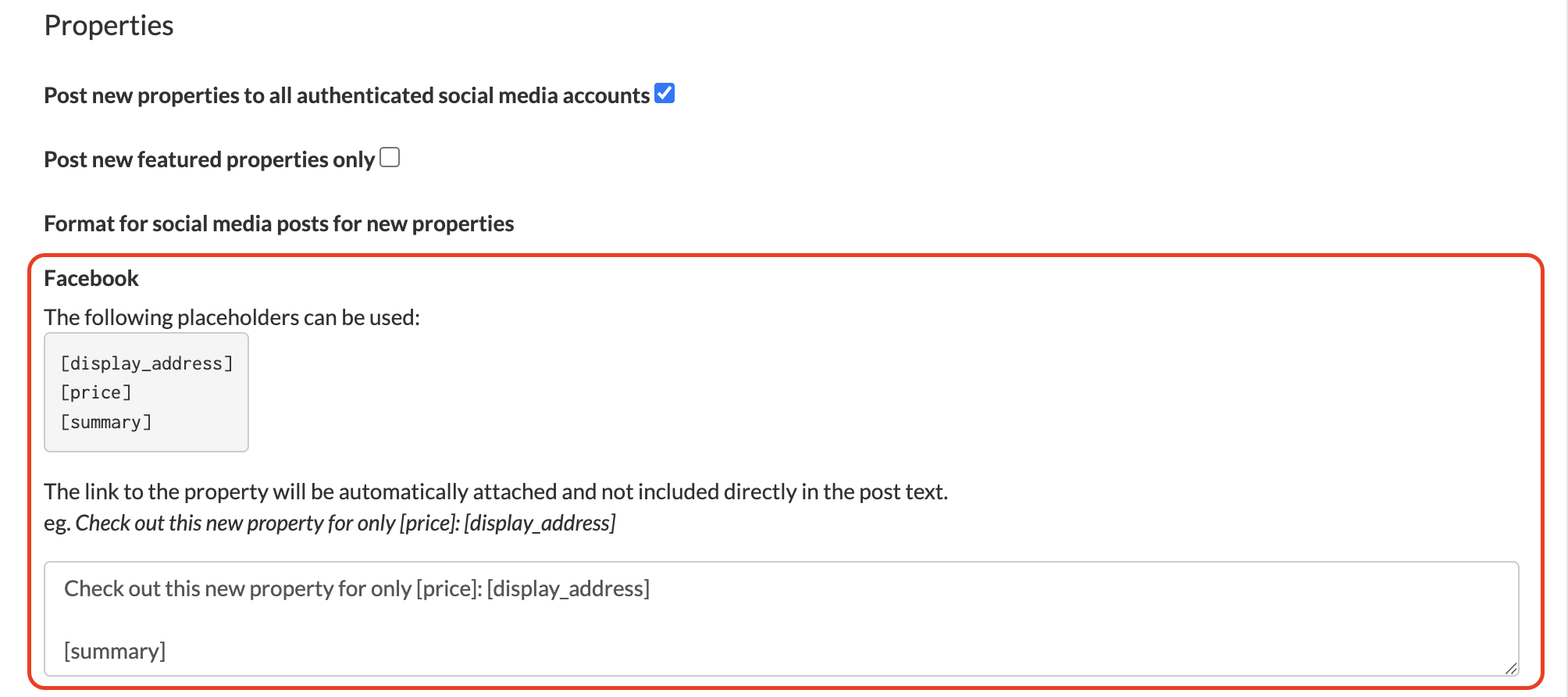The width and height of the screenshot is (1568, 697).
Task: Click 'The following placeholders can be used' text
Action: (232, 317)
